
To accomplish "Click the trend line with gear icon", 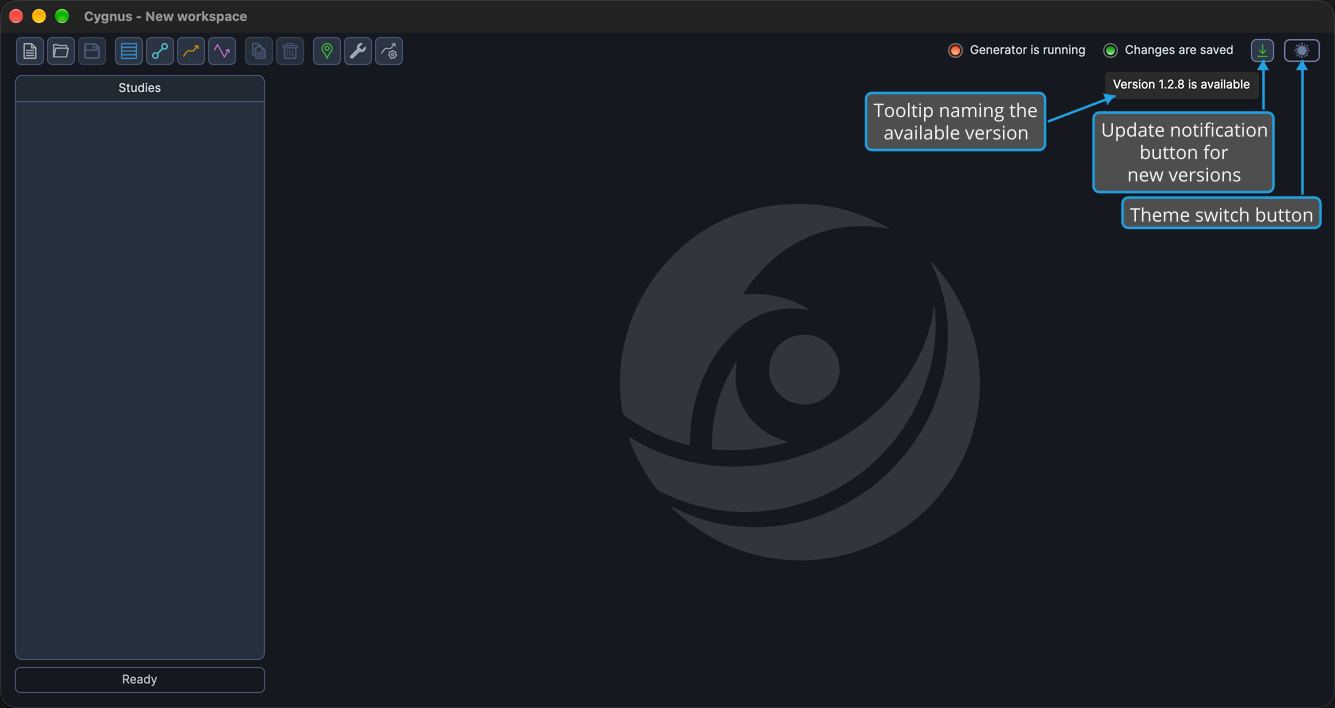I will (x=389, y=51).
